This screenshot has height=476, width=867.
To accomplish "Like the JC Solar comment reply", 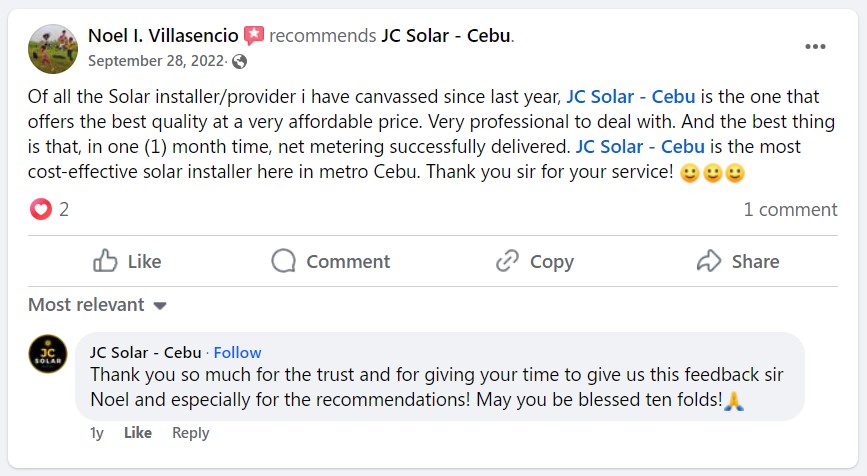I will [x=137, y=433].
